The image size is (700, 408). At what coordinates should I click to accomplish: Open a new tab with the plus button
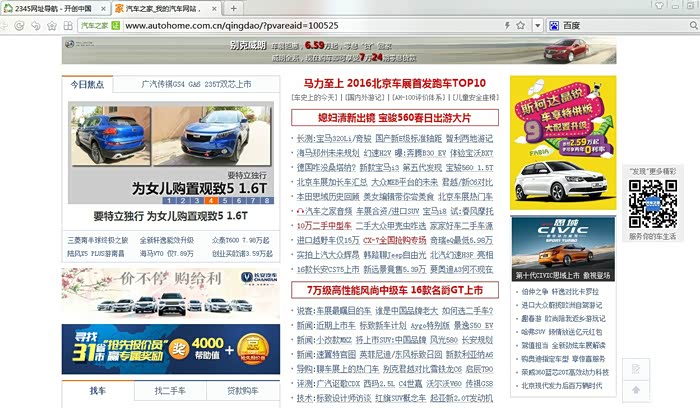tap(234, 7)
